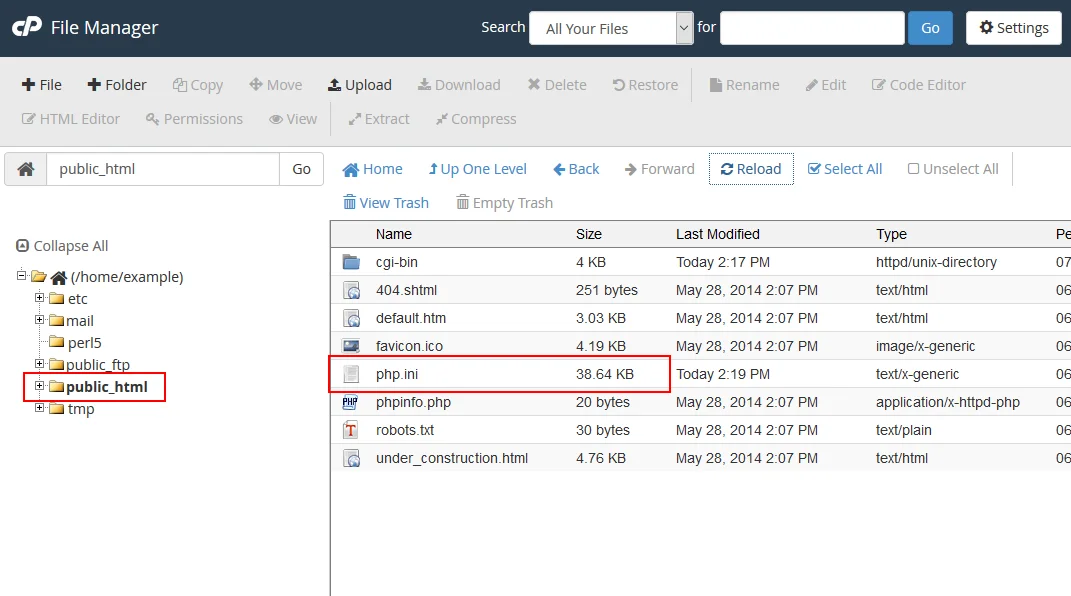Viewport: 1071px width, 596px height.
Task: Sort files by the Last Modified column
Action: [717, 234]
